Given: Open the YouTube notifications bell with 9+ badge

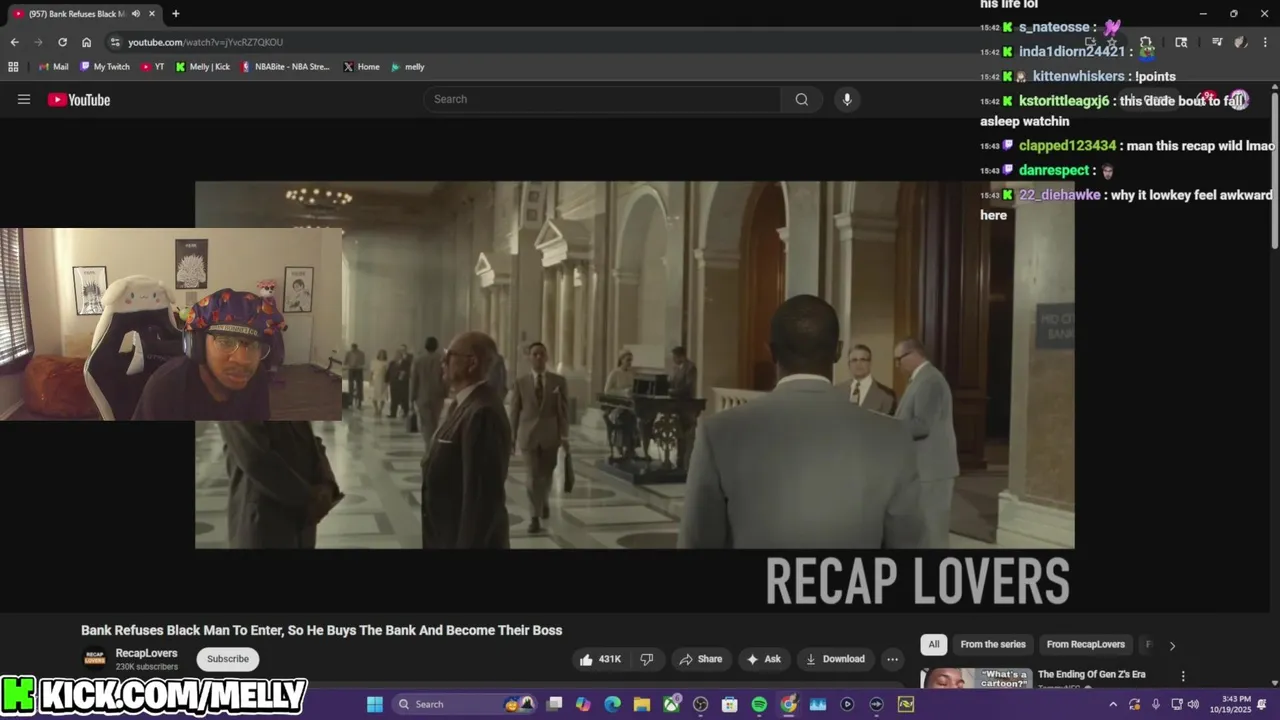Looking at the screenshot, I should [1206, 99].
